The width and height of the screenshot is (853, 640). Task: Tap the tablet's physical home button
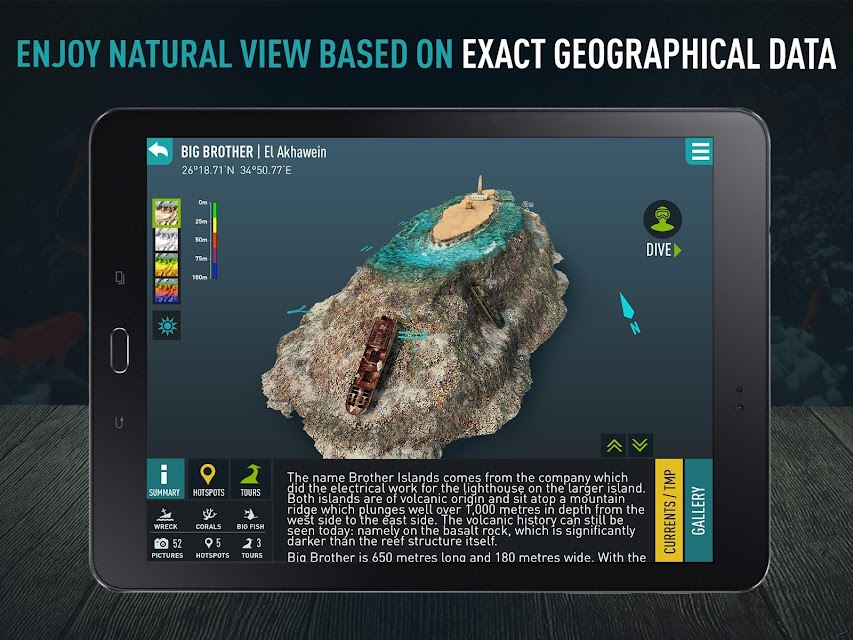click(120, 350)
